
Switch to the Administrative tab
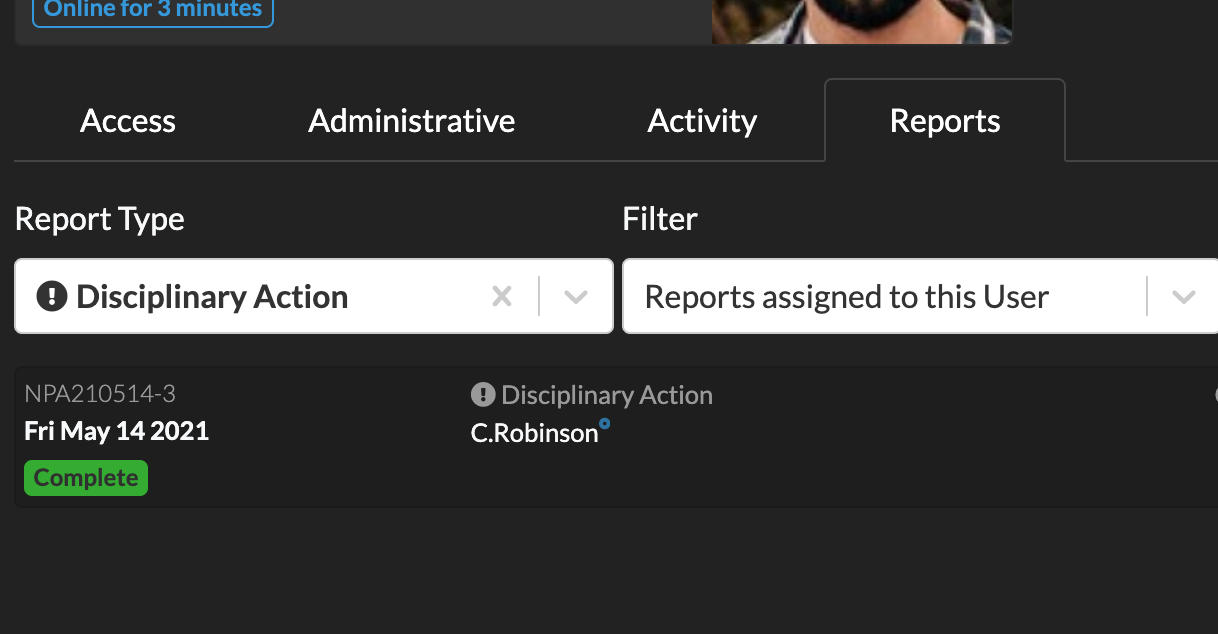point(411,120)
